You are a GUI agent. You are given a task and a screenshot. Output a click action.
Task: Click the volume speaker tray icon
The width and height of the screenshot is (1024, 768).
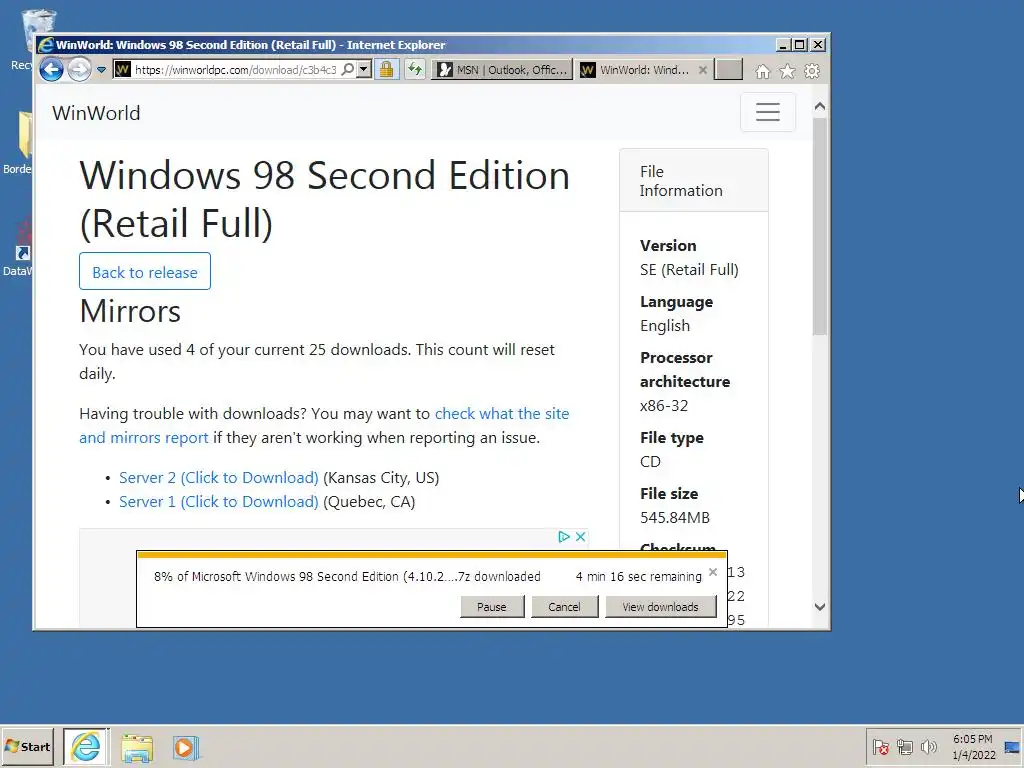[928, 747]
